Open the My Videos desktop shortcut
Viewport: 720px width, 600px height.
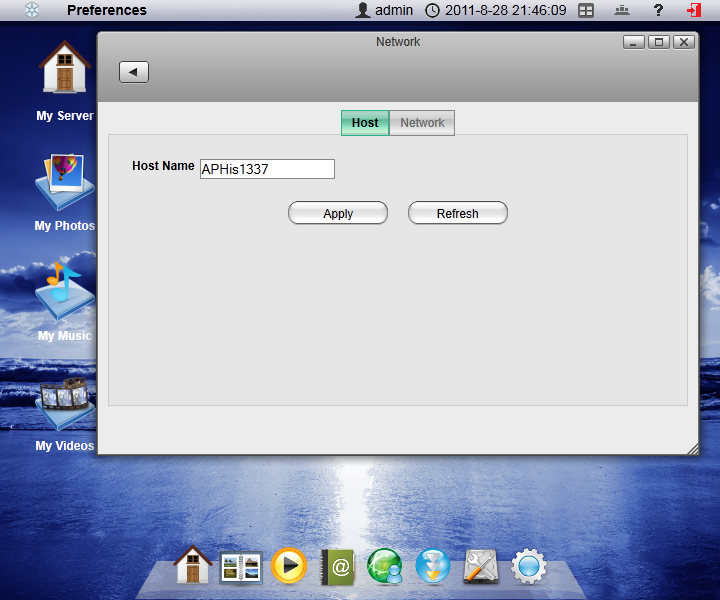click(65, 410)
